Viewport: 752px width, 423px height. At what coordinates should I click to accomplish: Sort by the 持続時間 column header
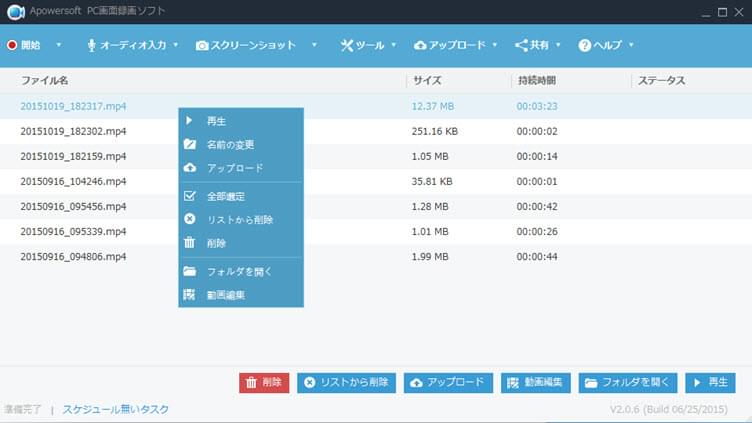click(537, 81)
